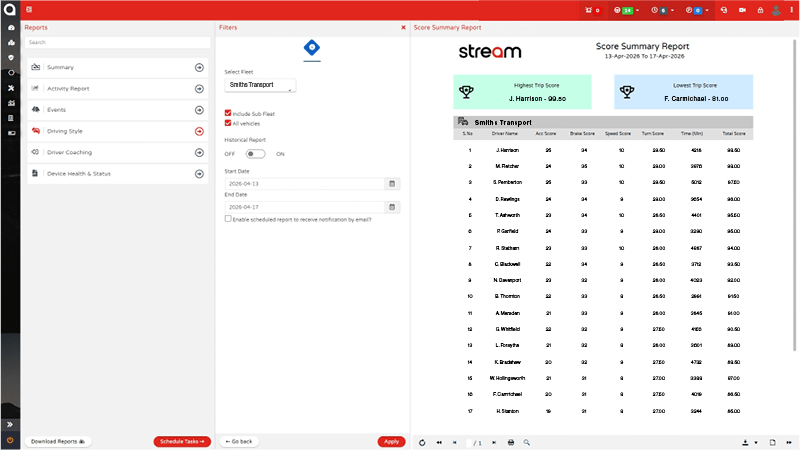
Task: Click the page view document icon
Action: click(772, 442)
